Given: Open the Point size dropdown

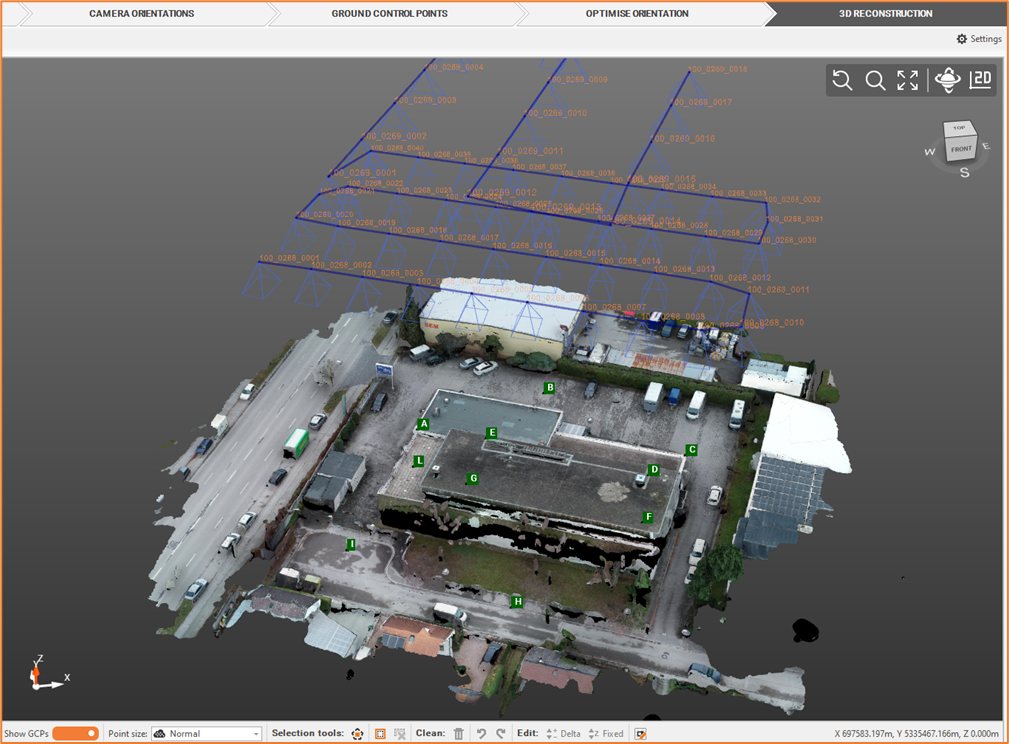Looking at the screenshot, I should coord(206,734).
